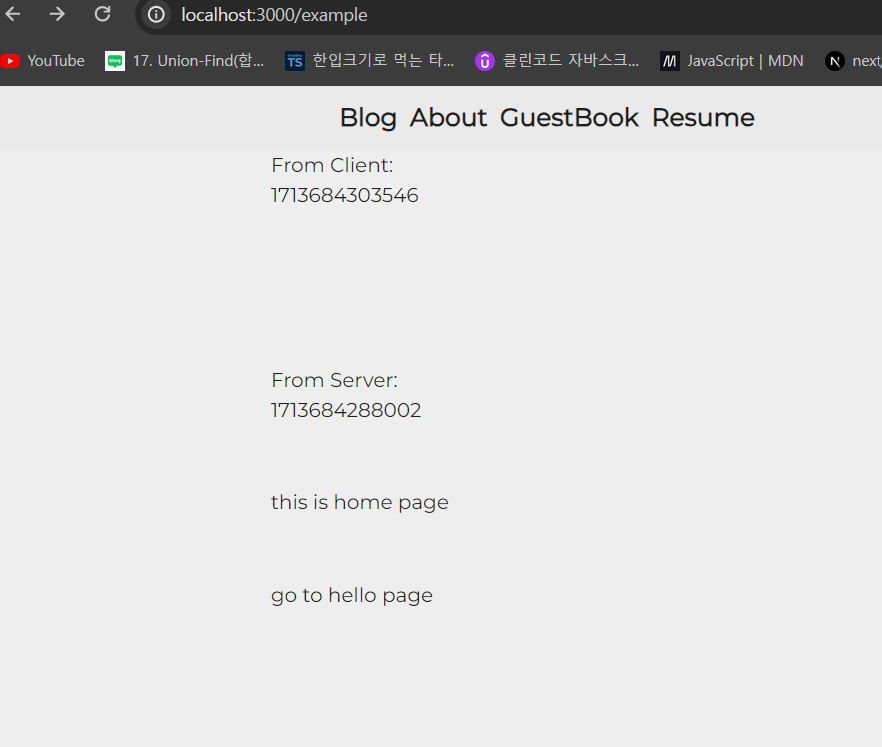Click the browser back arrow
Screen dimensions: 882x747
pyautogui.click(x=13, y=14)
